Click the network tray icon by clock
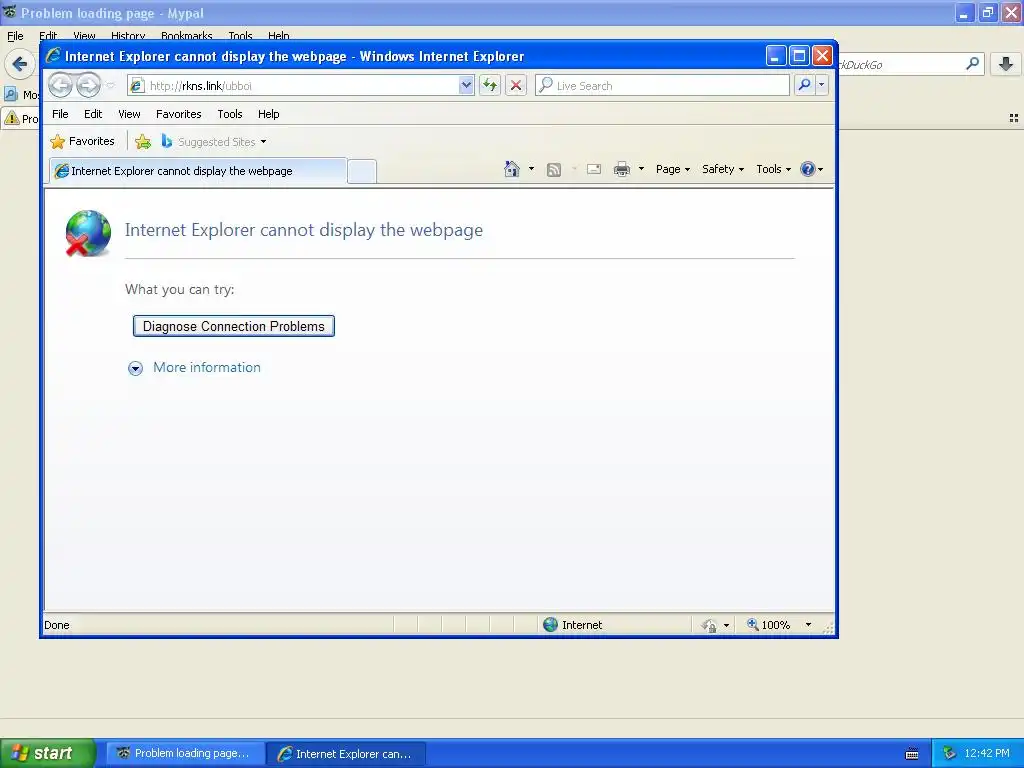Viewport: 1024px width, 768px height. 949,754
